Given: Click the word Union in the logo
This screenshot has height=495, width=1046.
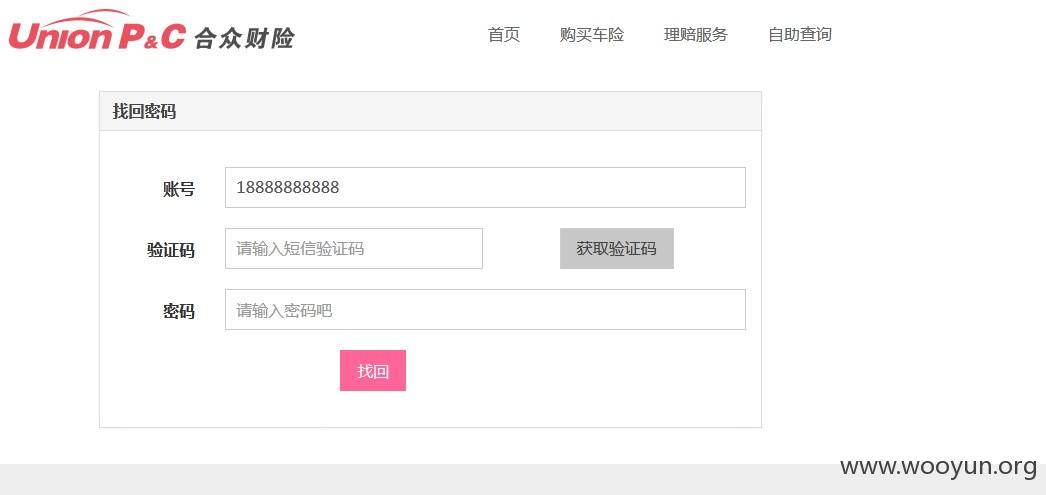Looking at the screenshot, I should click(x=60, y=36).
